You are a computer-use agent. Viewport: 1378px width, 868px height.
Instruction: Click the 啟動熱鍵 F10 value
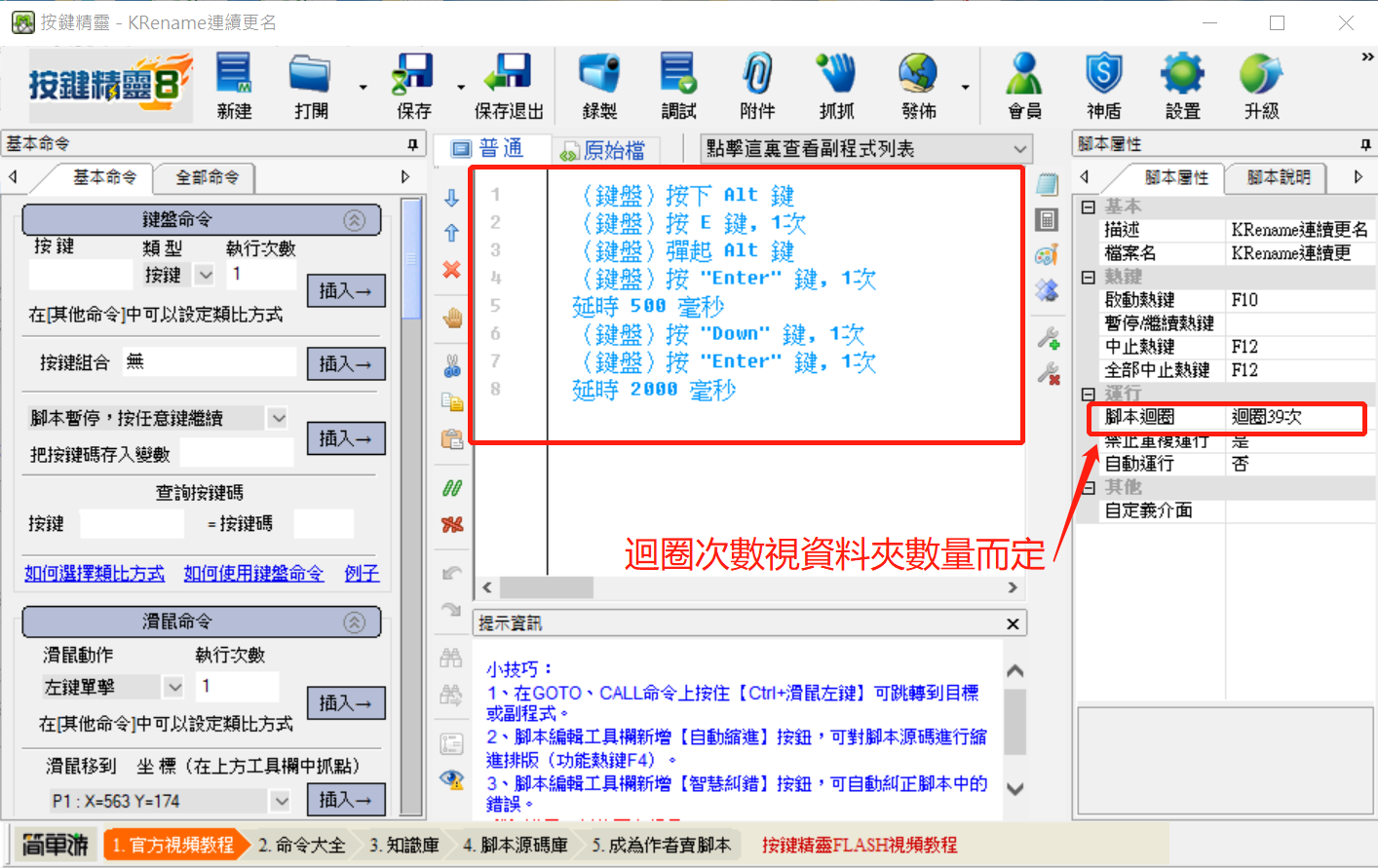click(x=1300, y=300)
